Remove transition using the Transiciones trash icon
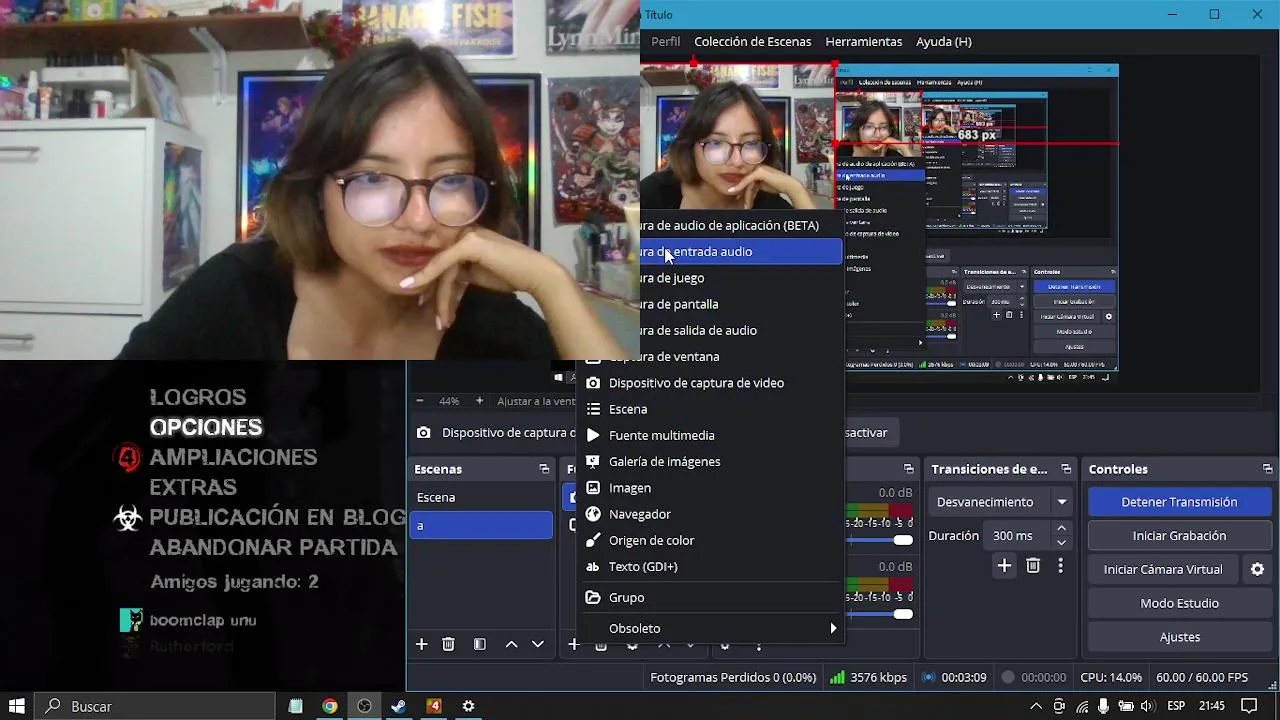Image resolution: width=1280 pixels, height=720 pixels. [1033, 566]
